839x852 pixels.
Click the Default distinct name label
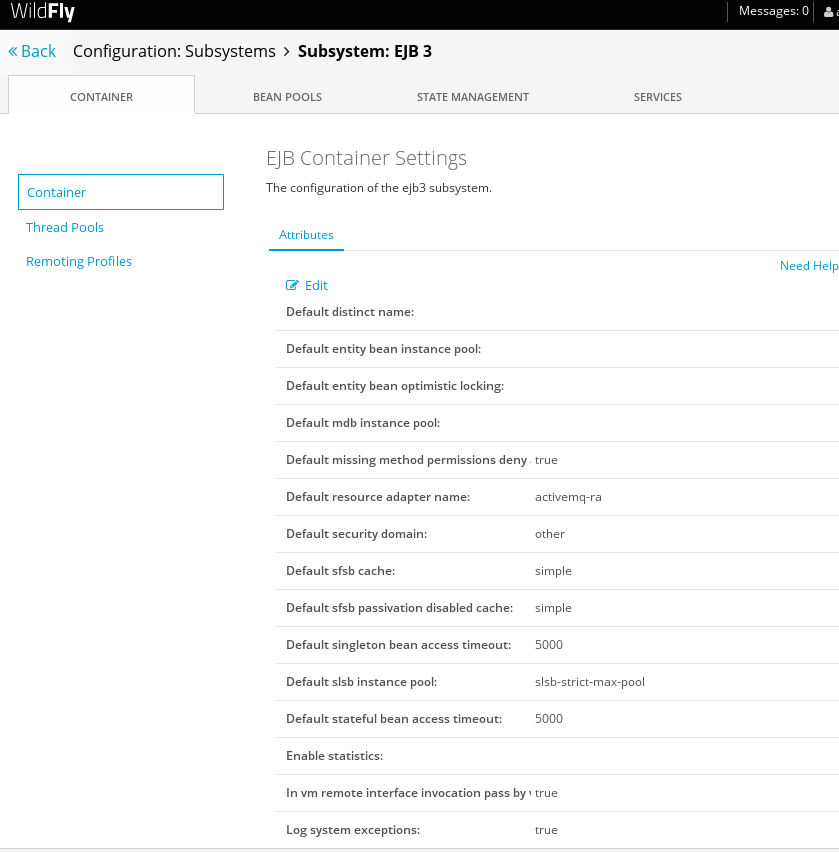click(x=350, y=312)
